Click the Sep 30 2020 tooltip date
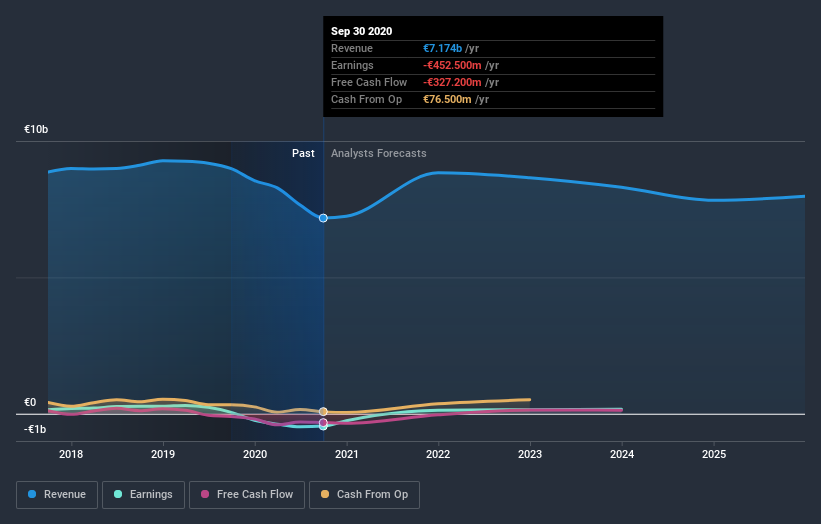The image size is (821, 524). [x=361, y=31]
